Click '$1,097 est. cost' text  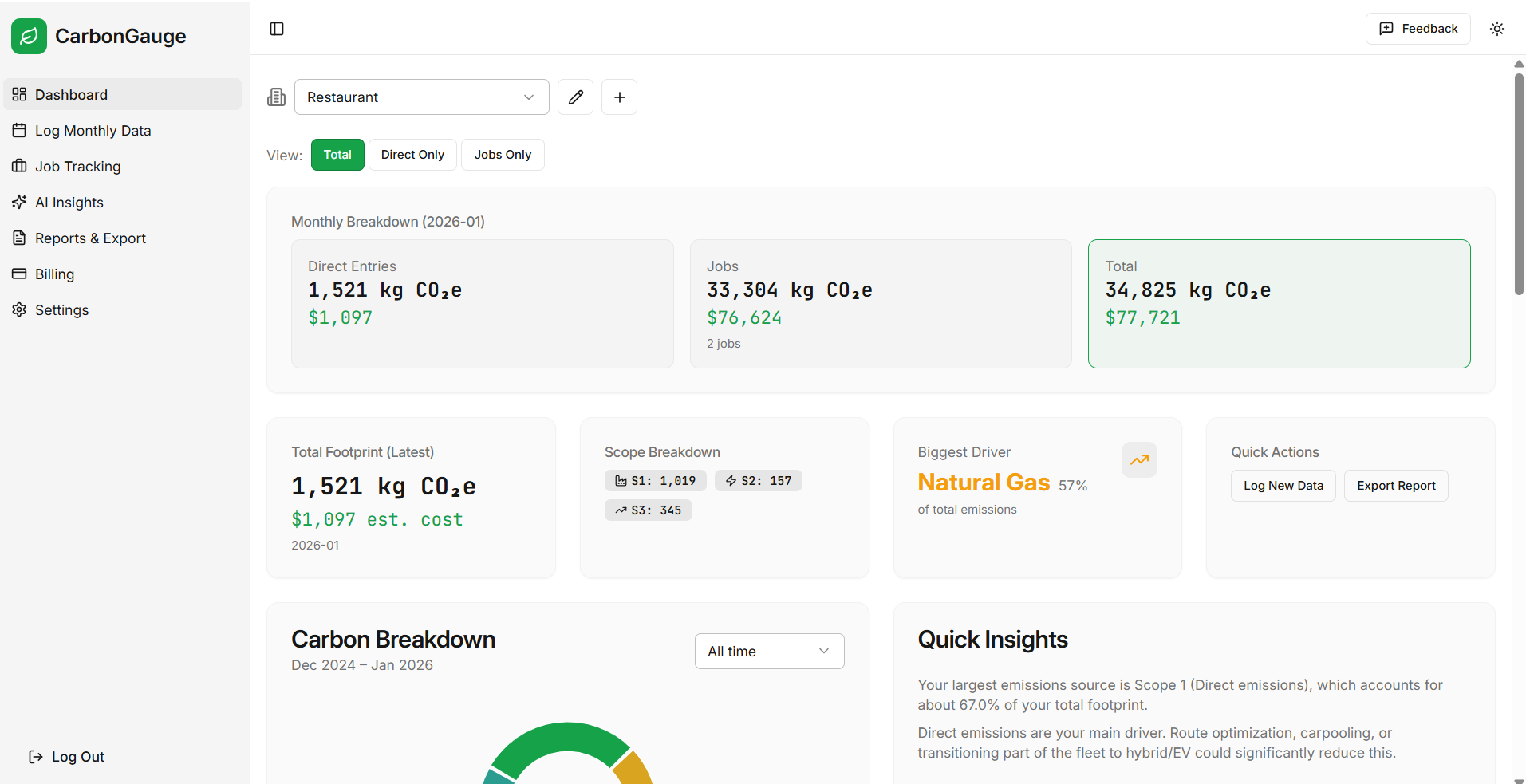click(377, 519)
